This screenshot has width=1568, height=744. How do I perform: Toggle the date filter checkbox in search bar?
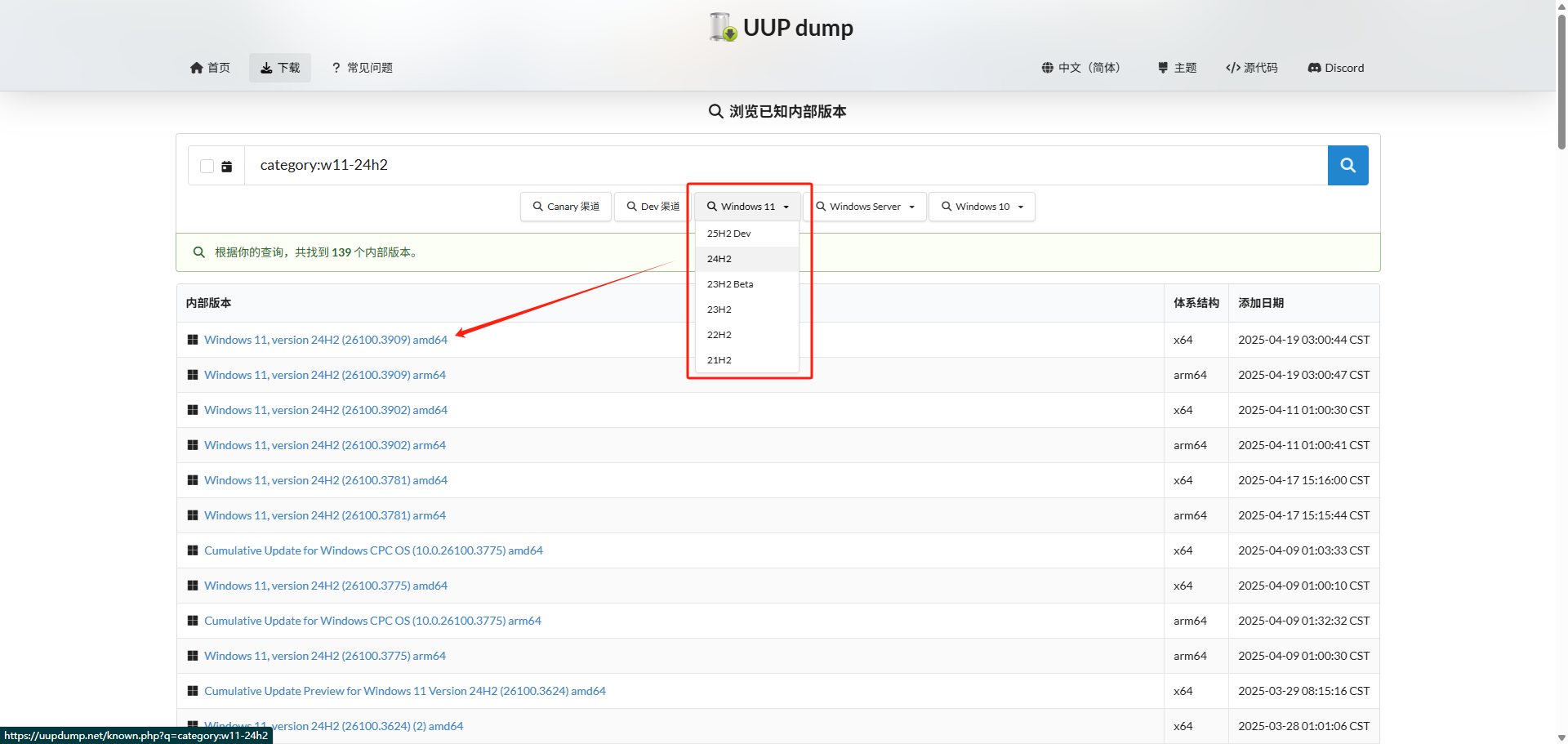[207, 166]
